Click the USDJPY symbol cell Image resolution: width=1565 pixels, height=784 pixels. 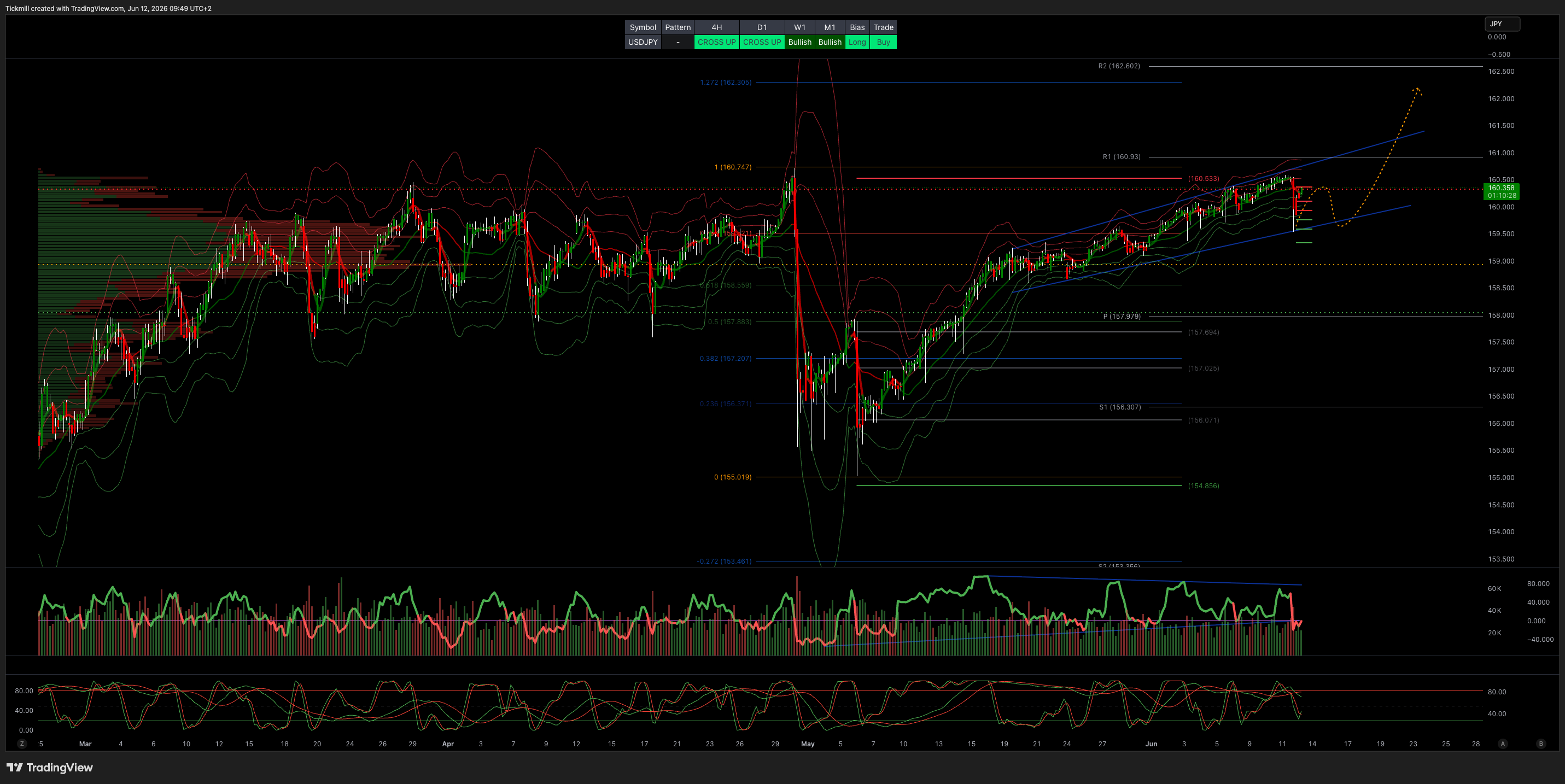click(x=643, y=42)
